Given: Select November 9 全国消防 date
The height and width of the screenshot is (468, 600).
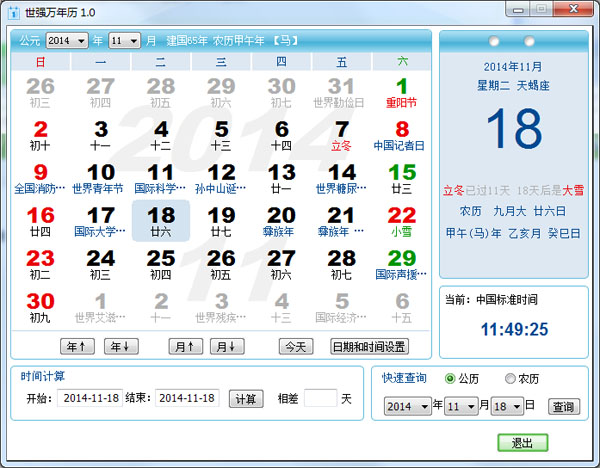Looking at the screenshot, I should (40, 178).
